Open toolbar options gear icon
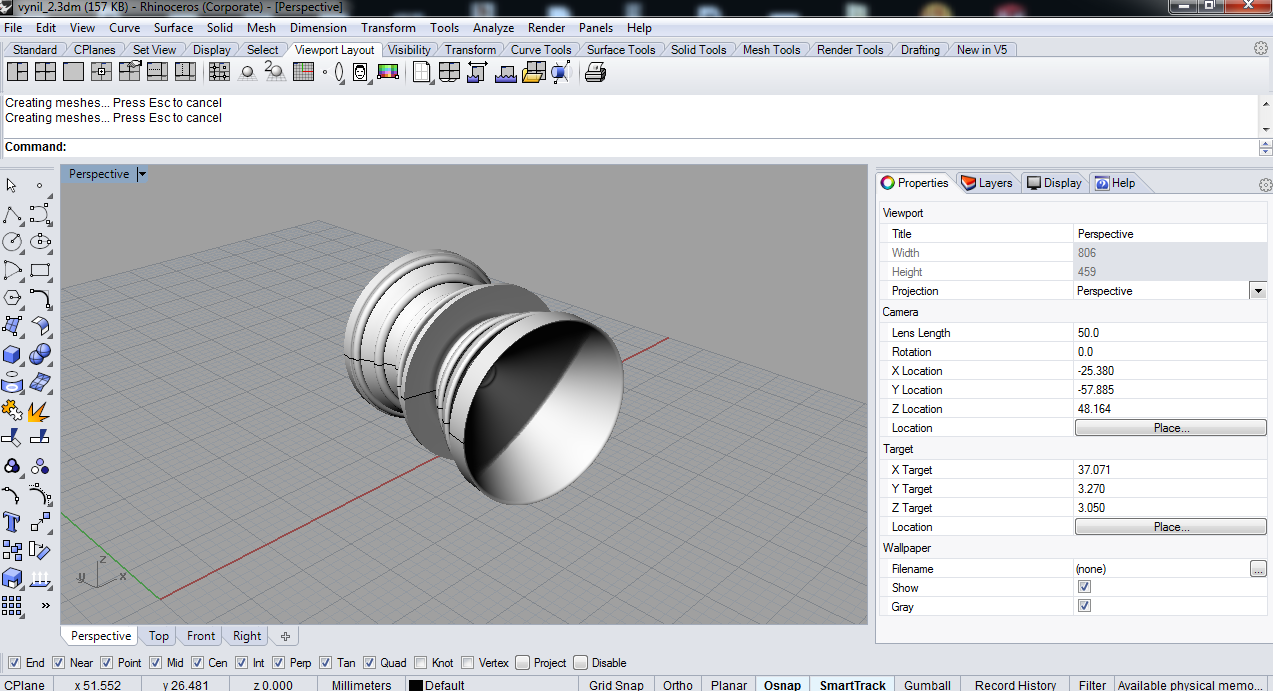The width and height of the screenshot is (1273, 691). click(x=1261, y=48)
